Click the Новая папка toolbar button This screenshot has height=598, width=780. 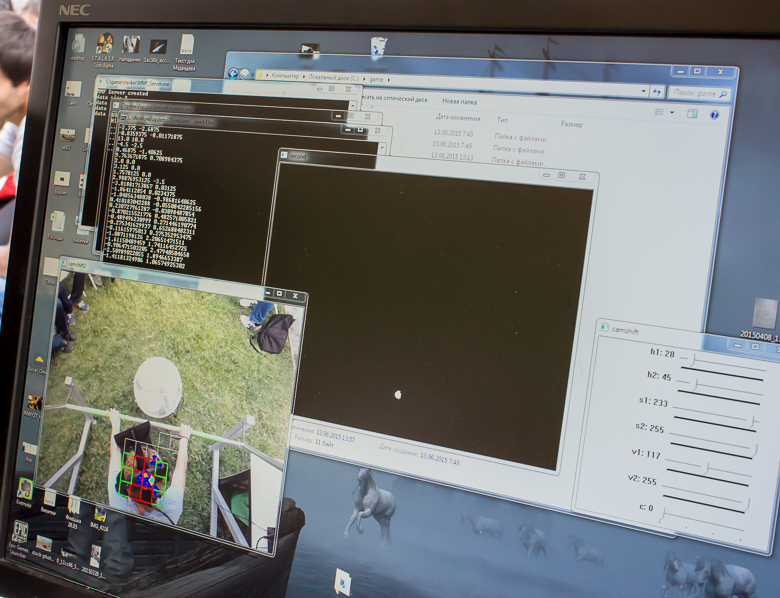[x=459, y=101]
